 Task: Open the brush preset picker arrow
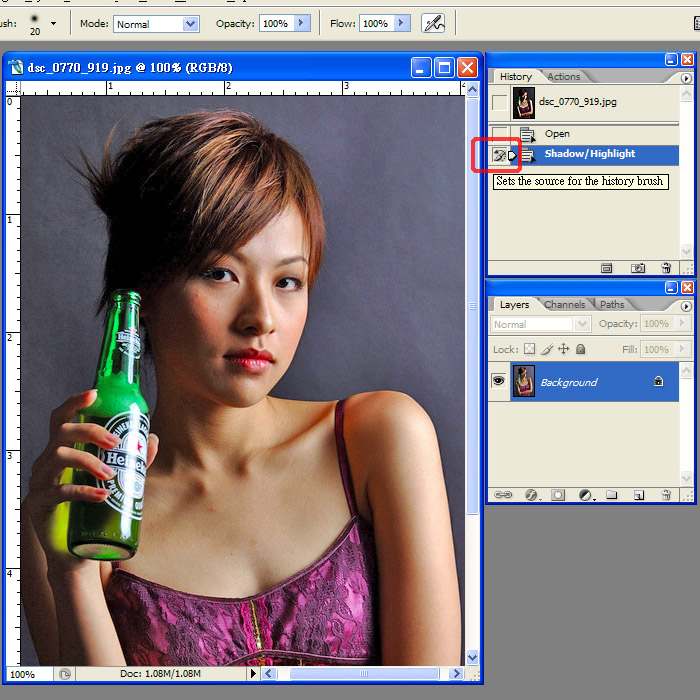[x=53, y=23]
